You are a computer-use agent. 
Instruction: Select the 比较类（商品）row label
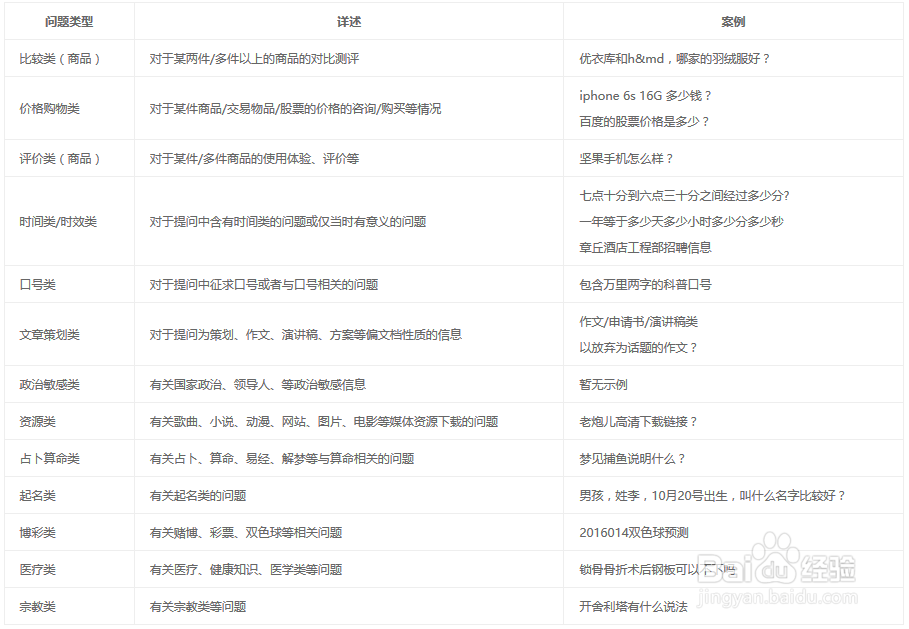pyautogui.click(x=63, y=58)
